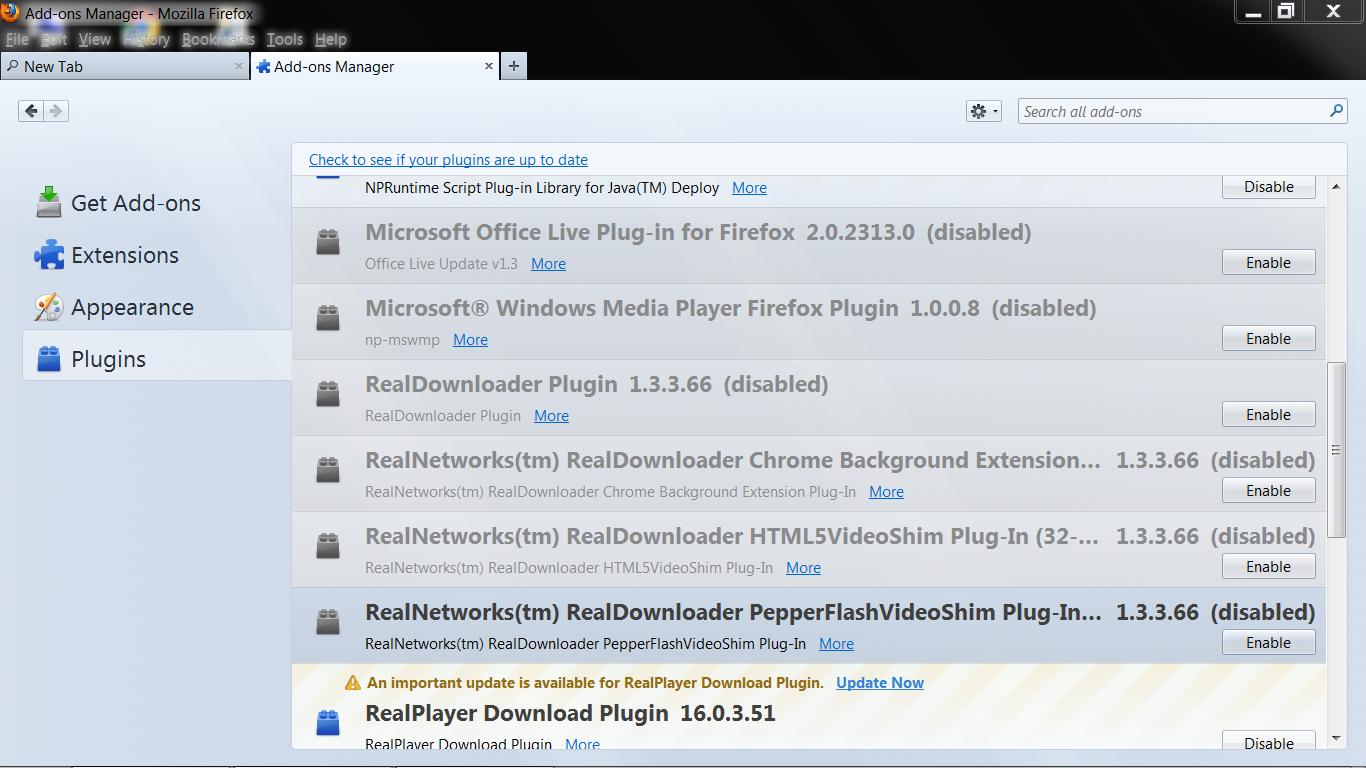Screen dimensions: 1366x768
Task: Open the View menu
Action: tap(94, 40)
